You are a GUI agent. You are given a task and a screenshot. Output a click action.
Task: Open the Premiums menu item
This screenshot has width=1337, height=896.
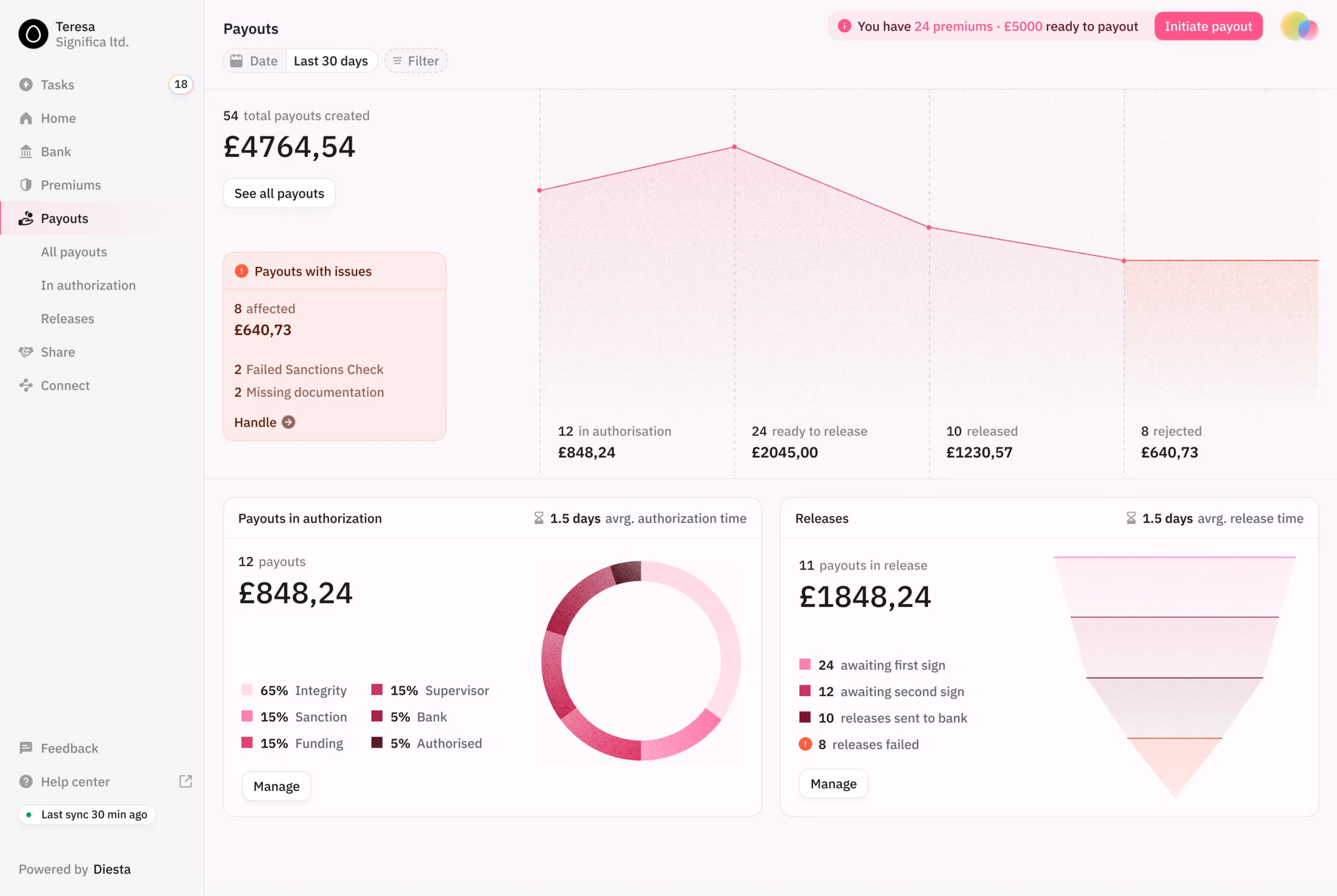click(71, 185)
